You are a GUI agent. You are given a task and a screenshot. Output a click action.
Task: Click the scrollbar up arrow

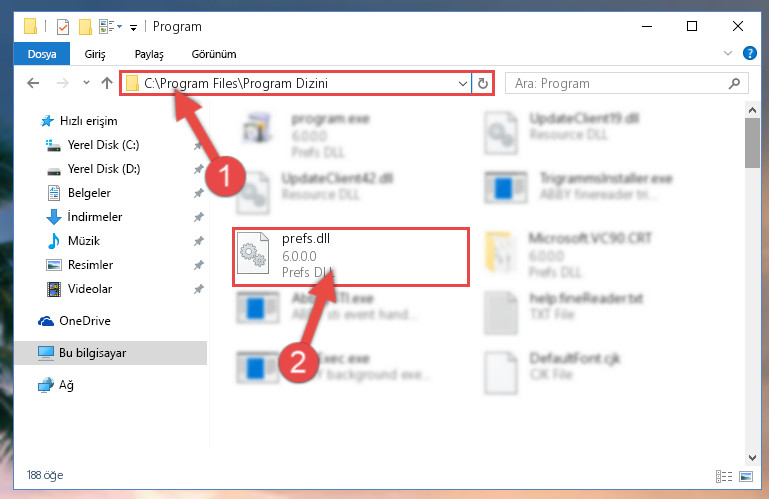tap(752, 110)
